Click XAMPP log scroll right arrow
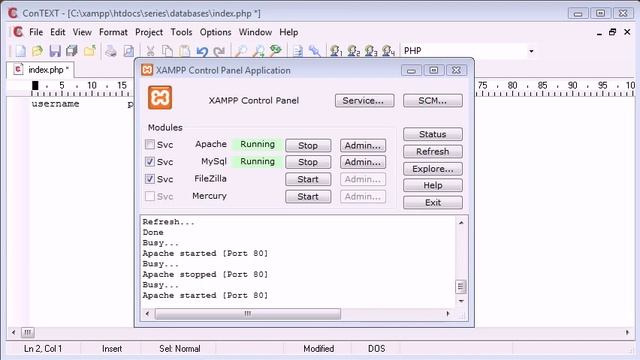Image resolution: width=640 pixels, height=360 pixels. pos(448,314)
